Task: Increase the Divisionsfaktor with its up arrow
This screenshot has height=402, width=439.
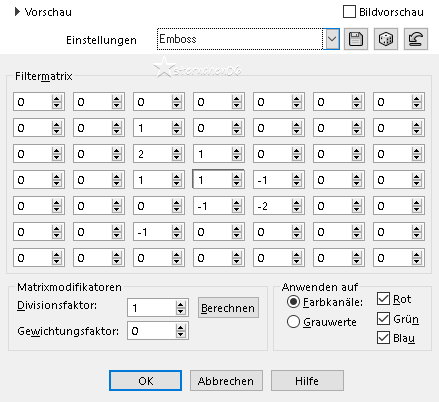Action: point(180,304)
